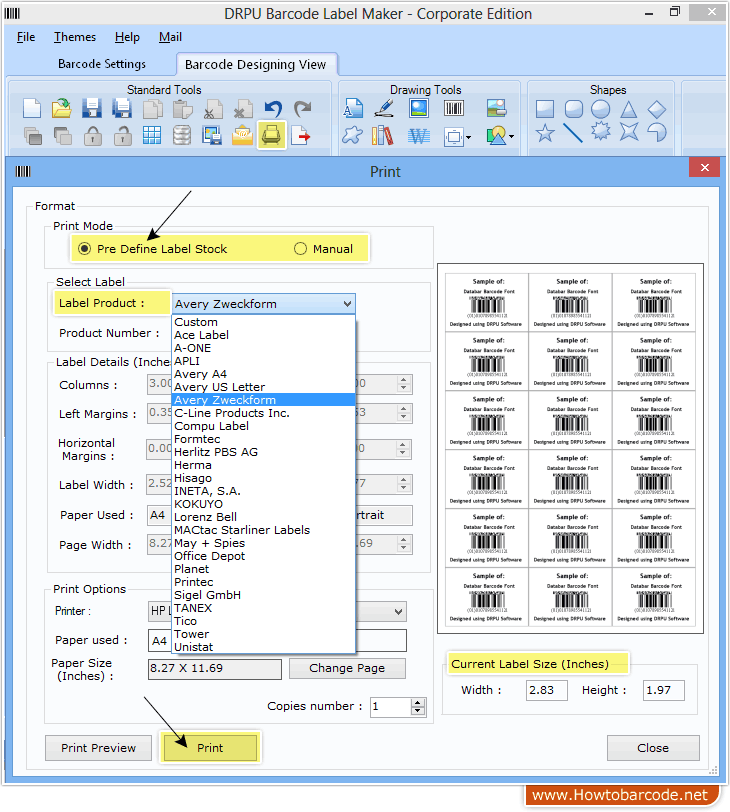Choose the Rounded rectangle shape
Image resolution: width=730 pixels, height=812 pixels.
click(x=574, y=109)
